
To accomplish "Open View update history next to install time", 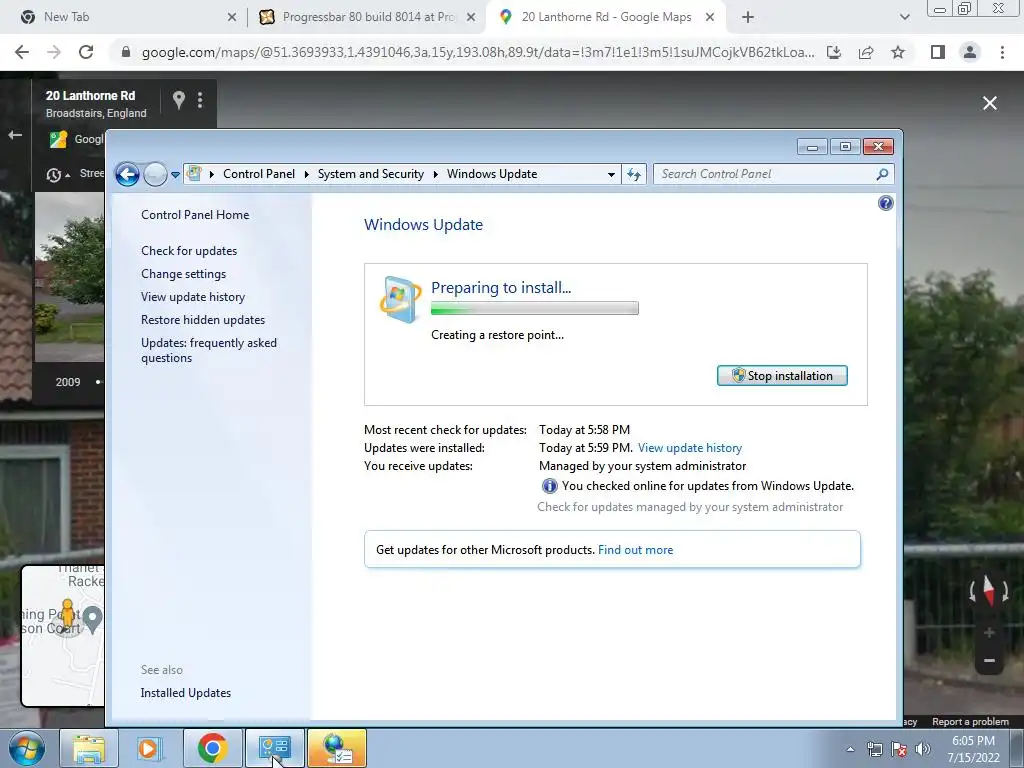I will pos(690,448).
